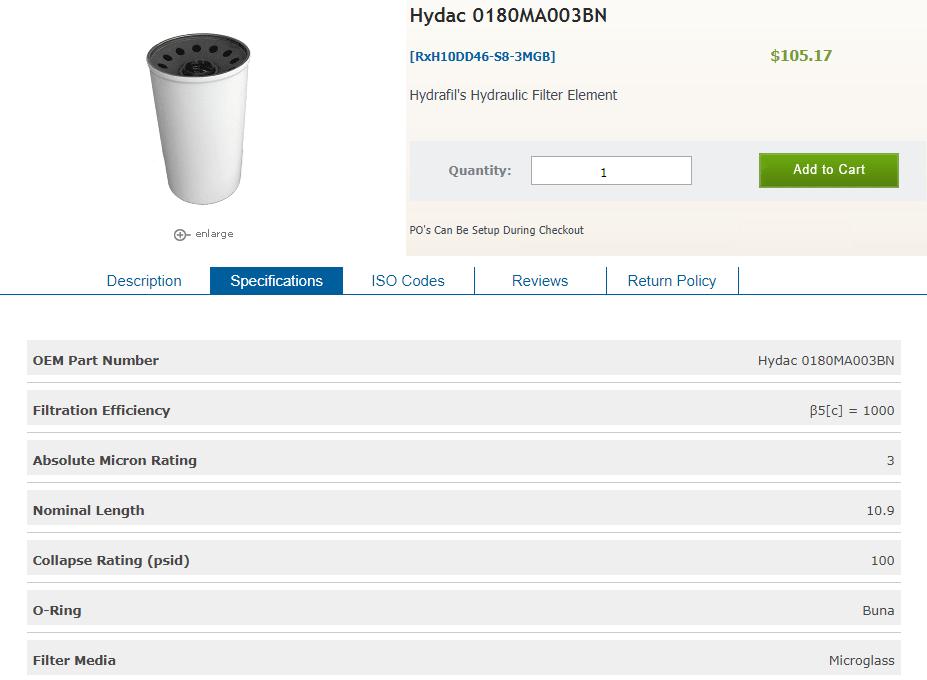
Task: Click the enlarge text link
Action: pyautogui.click(x=214, y=234)
